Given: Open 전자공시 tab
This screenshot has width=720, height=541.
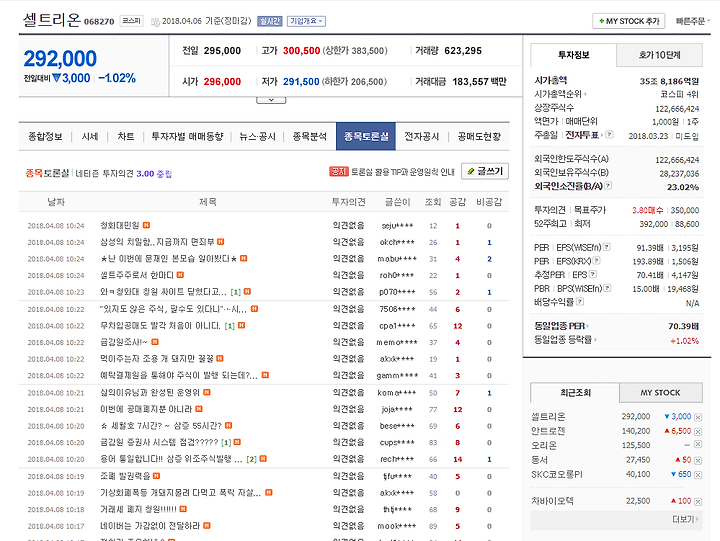Looking at the screenshot, I should (422, 136).
